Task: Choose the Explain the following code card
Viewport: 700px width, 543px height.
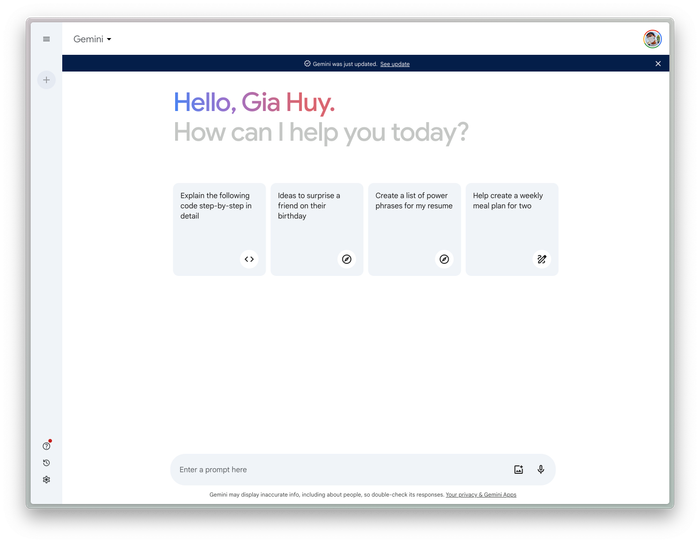Action: pyautogui.click(x=219, y=230)
